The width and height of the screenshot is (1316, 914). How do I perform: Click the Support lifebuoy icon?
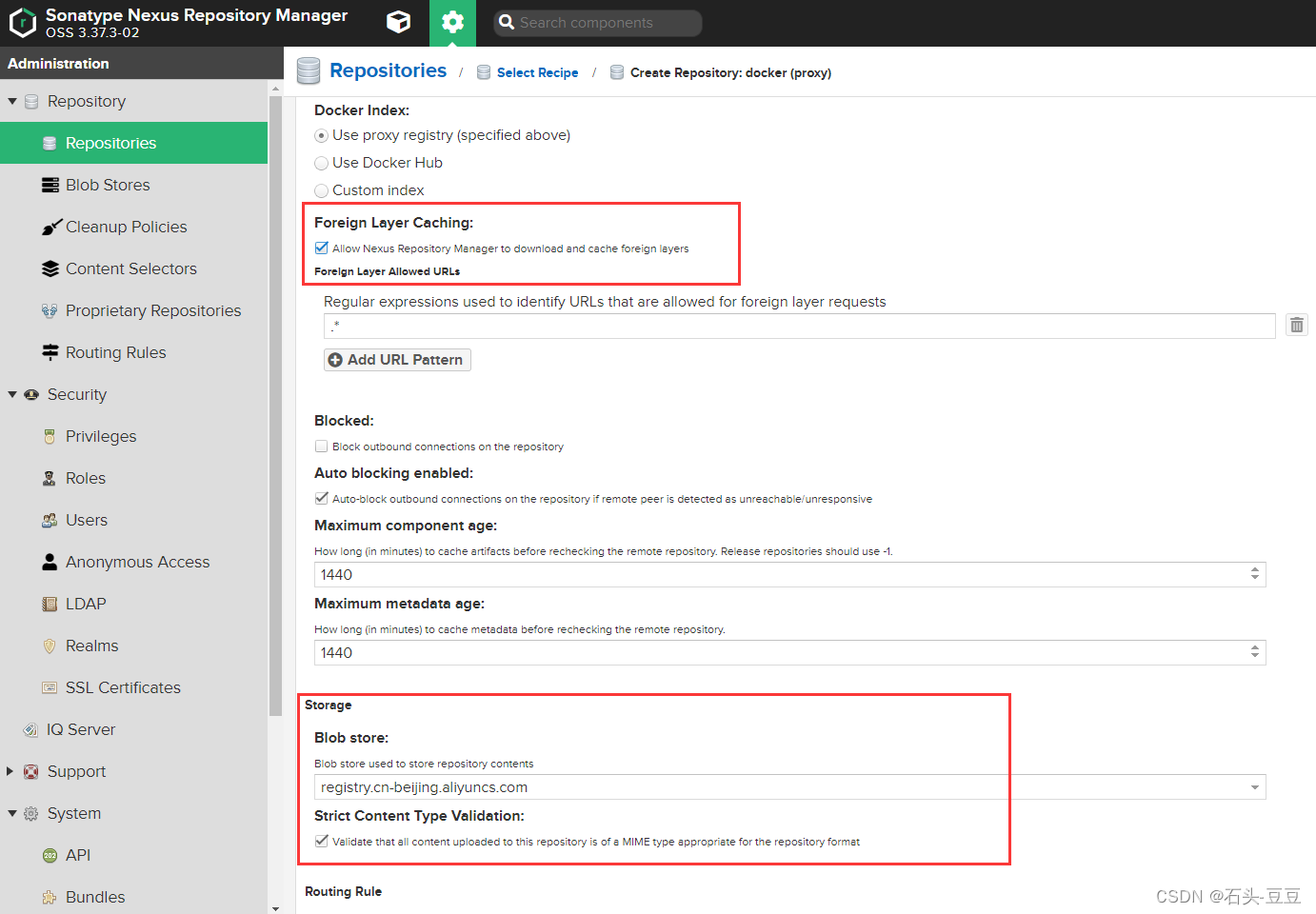(31, 771)
